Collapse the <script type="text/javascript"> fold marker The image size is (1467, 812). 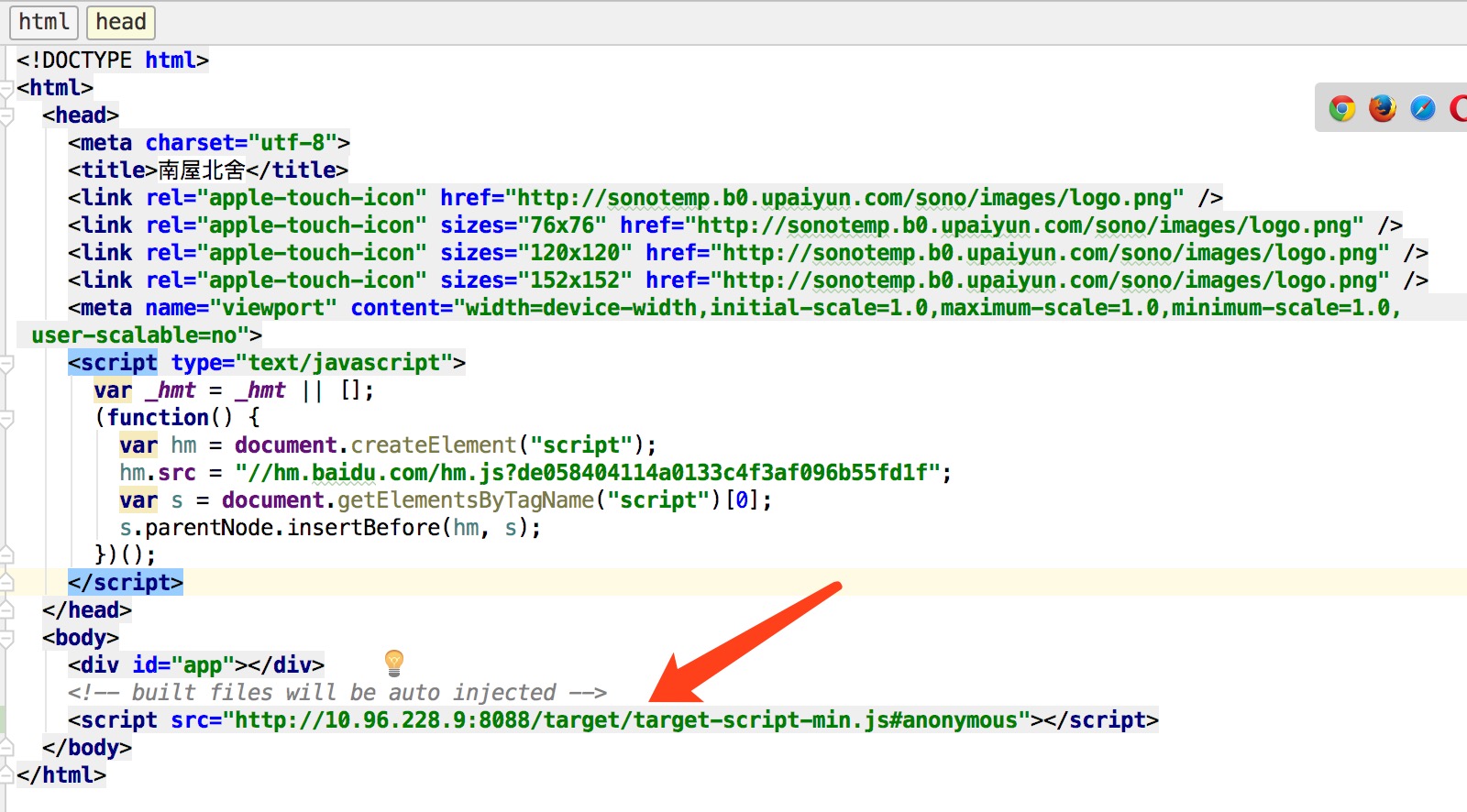coord(6,364)
